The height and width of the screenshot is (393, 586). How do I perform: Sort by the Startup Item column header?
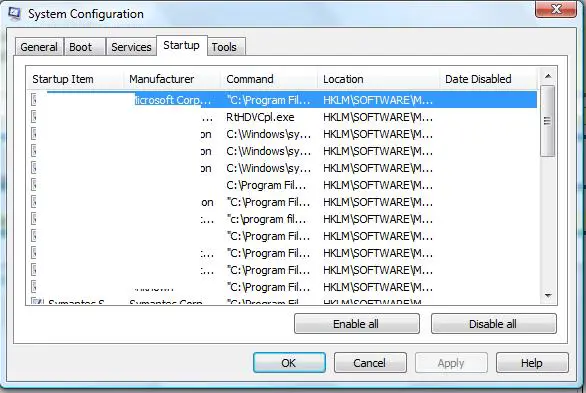click(75, 79)
